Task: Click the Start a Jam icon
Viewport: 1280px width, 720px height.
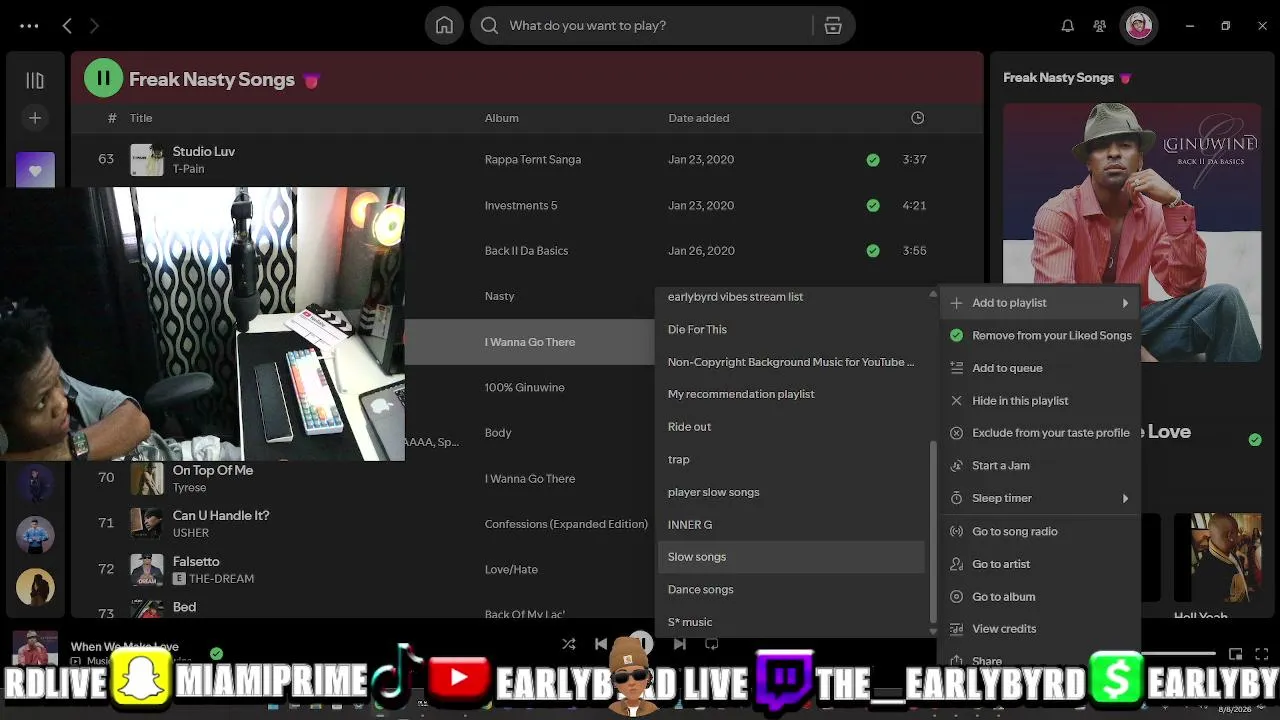Action: [x=956, y=466]
